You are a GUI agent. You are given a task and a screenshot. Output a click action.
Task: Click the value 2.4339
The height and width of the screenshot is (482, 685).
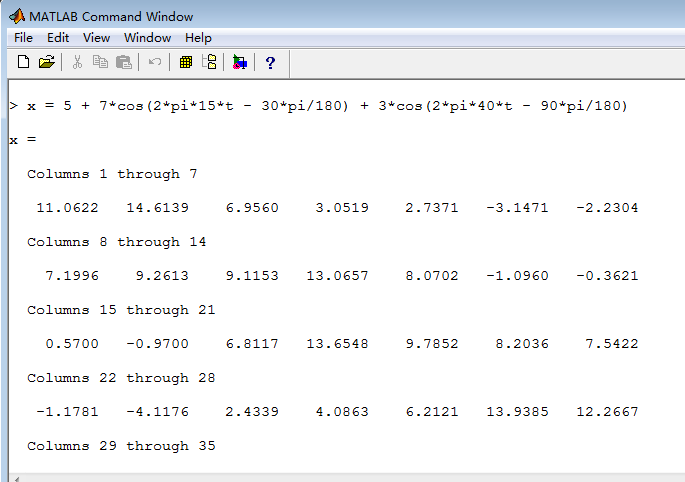[252, 412]
